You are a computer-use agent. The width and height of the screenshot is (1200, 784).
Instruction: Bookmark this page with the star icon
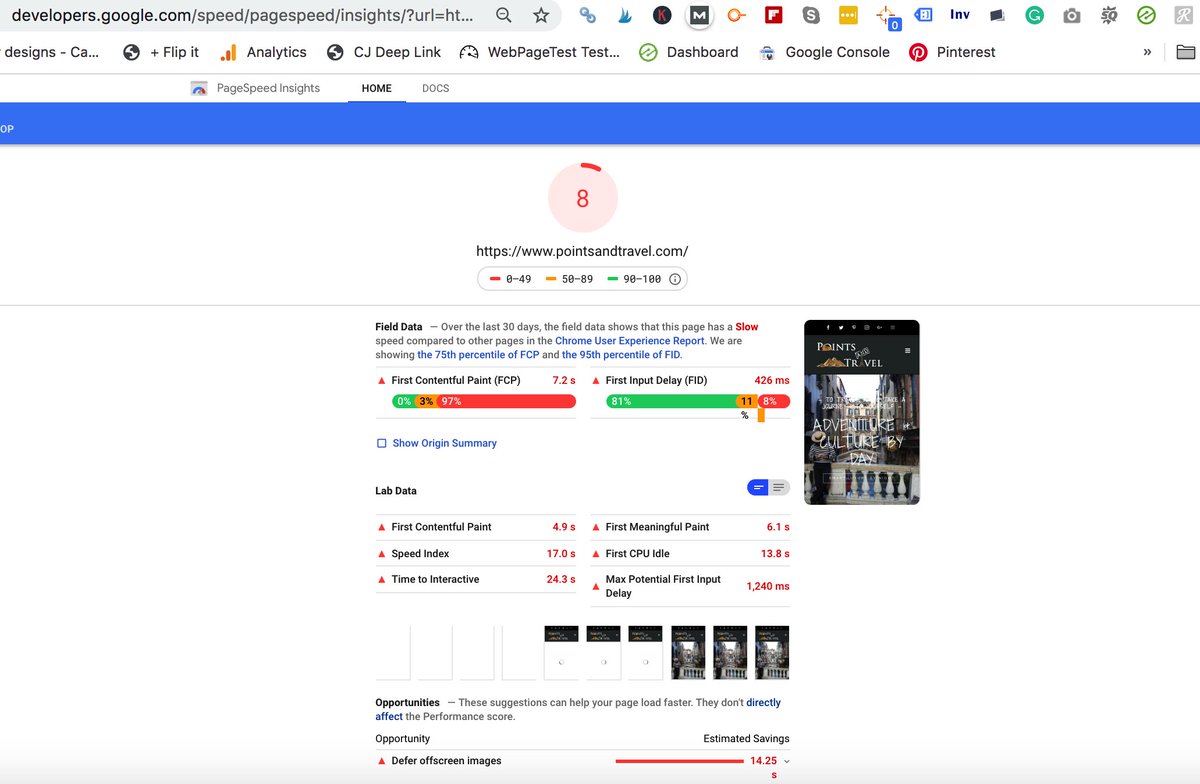click(x=541, y=15)
